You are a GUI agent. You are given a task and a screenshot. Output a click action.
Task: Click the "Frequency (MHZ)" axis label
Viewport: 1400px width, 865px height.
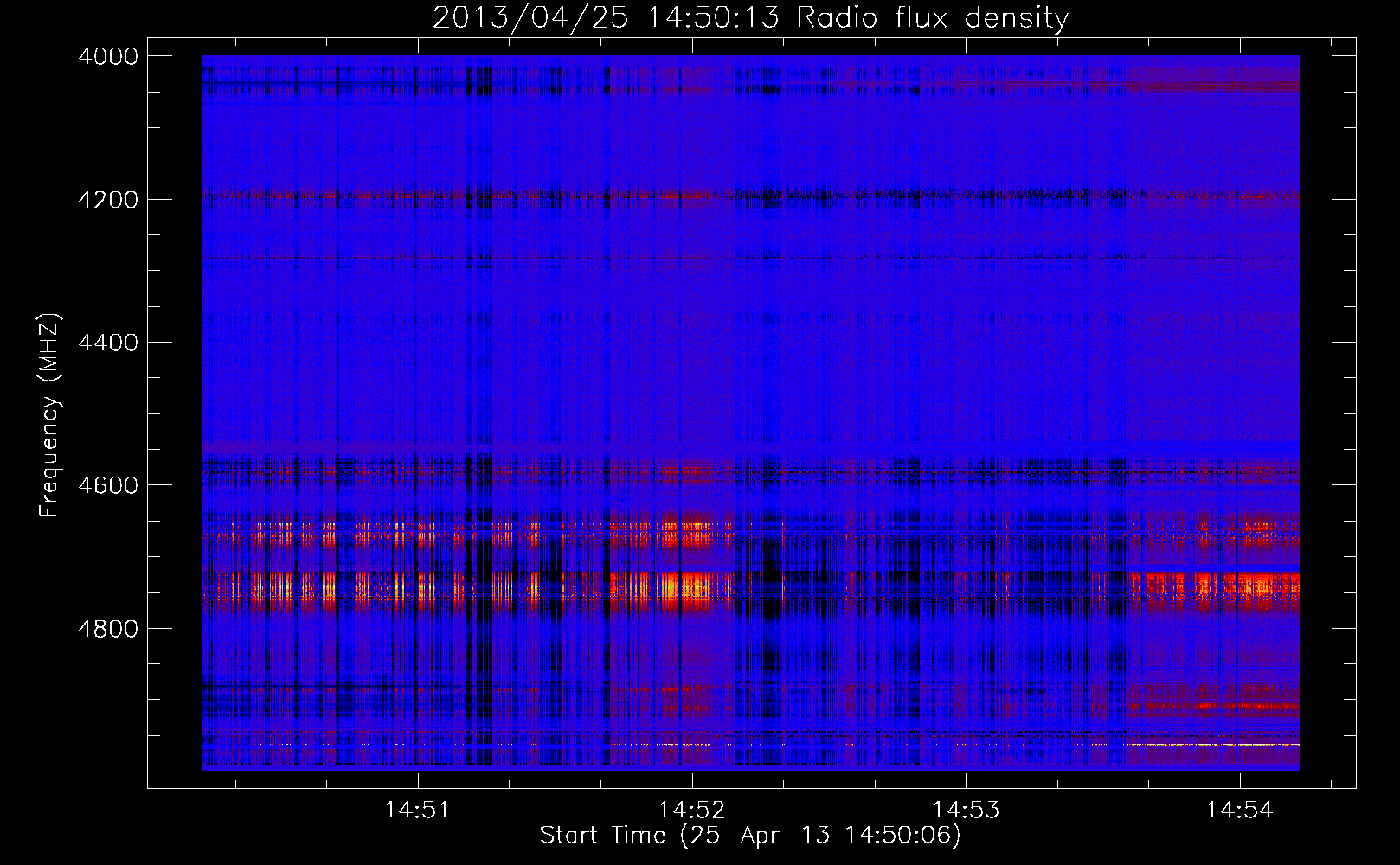(x=49, y=415)
